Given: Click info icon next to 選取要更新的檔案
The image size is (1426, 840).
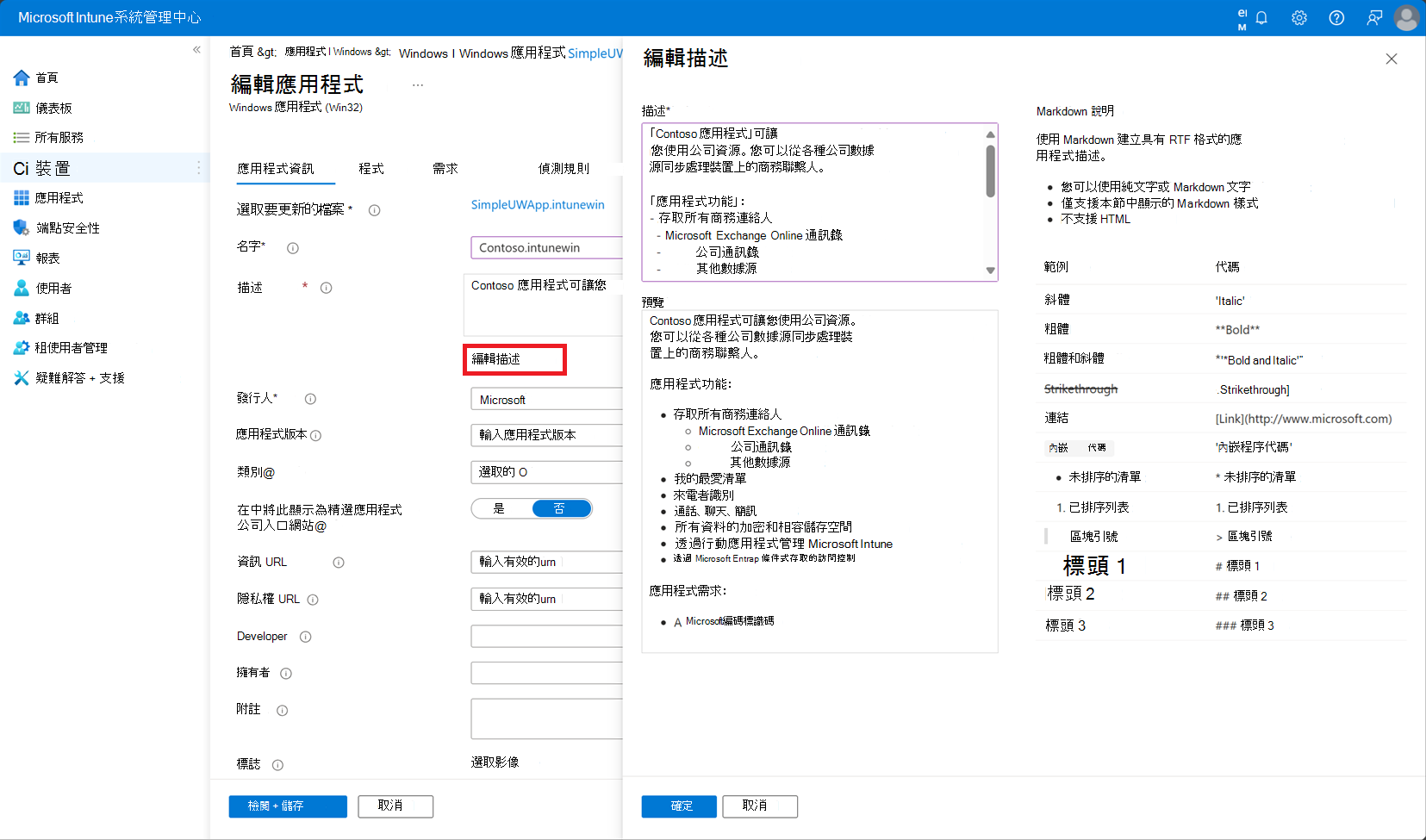Looking at the screenshot, I should (374, 210).
